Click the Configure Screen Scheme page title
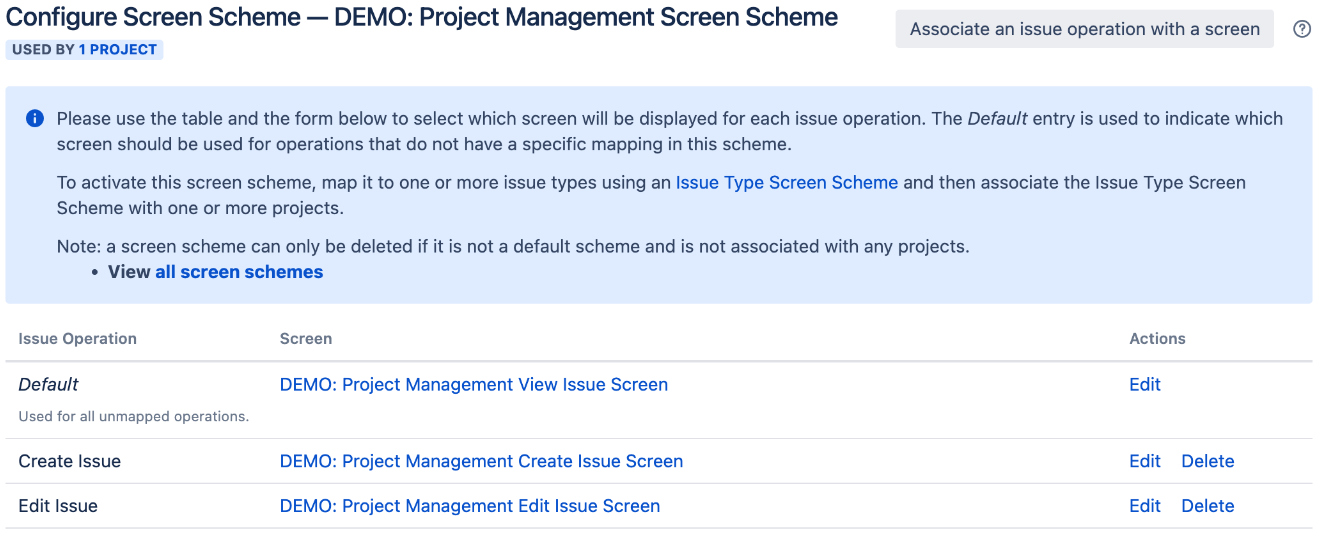The width and height of the screenshot is (1318, 534). click(422, 17)
